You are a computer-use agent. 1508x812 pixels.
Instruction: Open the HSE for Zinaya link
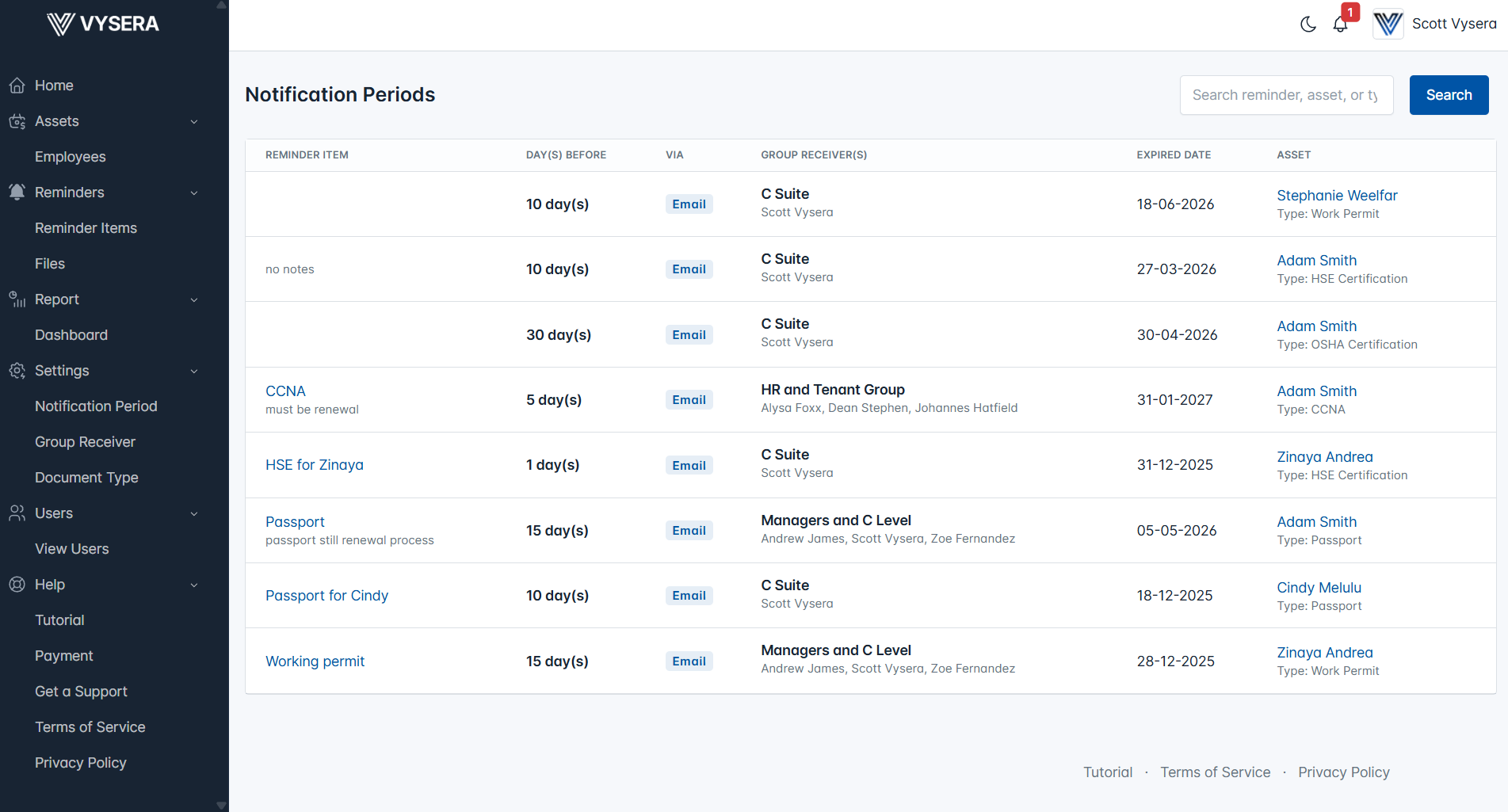tap(315, 465)
